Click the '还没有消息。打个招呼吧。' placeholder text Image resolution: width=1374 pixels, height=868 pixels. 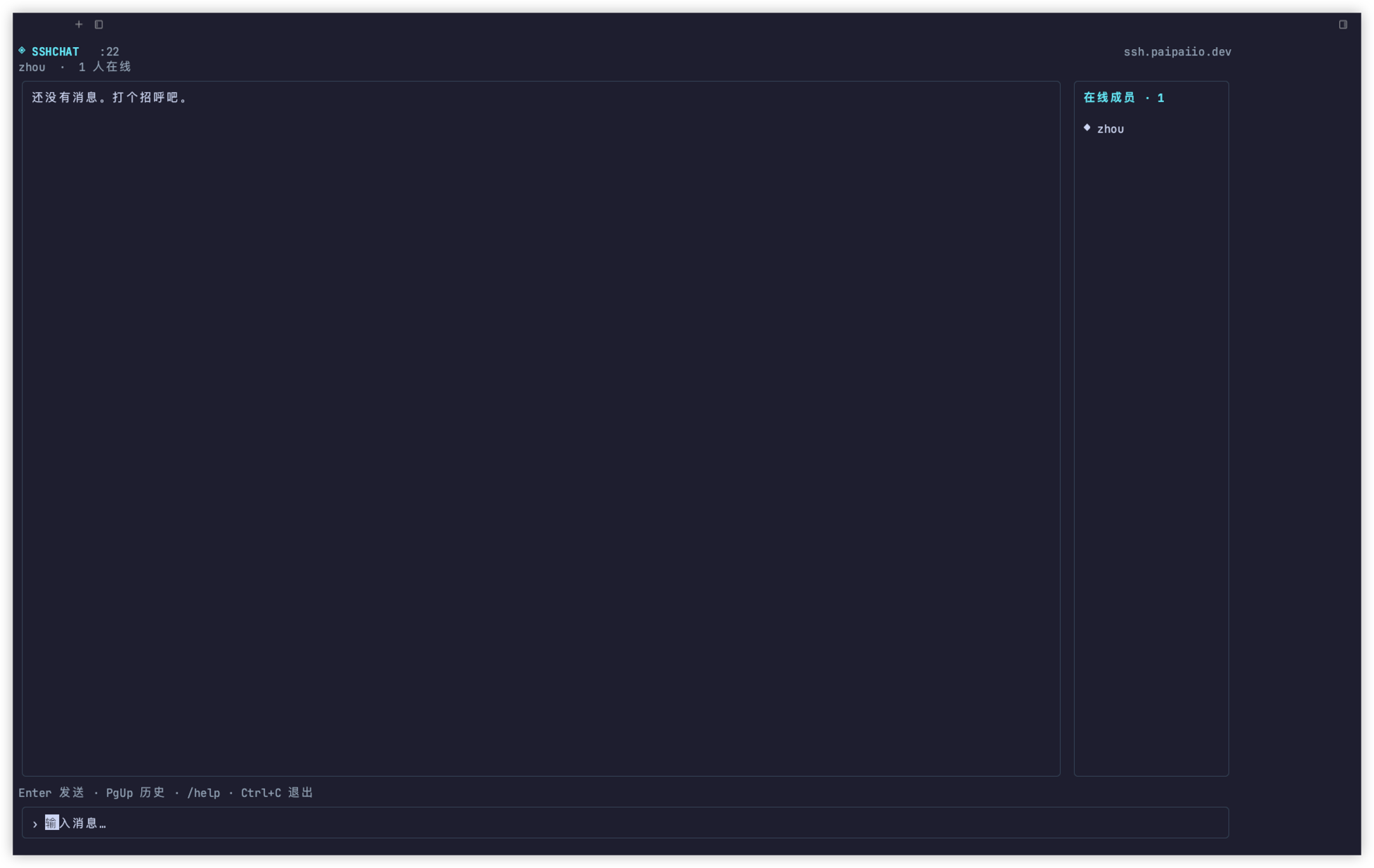coord(110,98)
